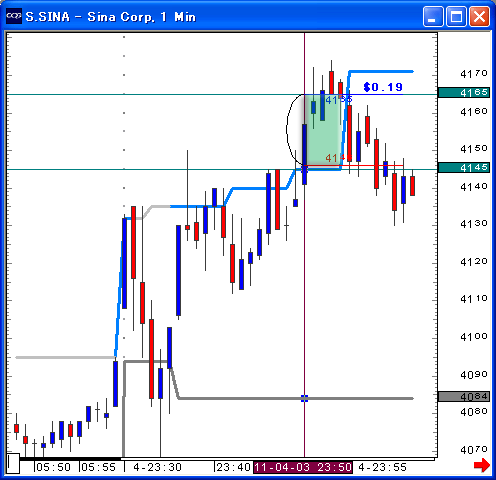Click the small white box at bottom-left
The height and width of the screenshot is (480, 496).
click(x=13, y=463)
